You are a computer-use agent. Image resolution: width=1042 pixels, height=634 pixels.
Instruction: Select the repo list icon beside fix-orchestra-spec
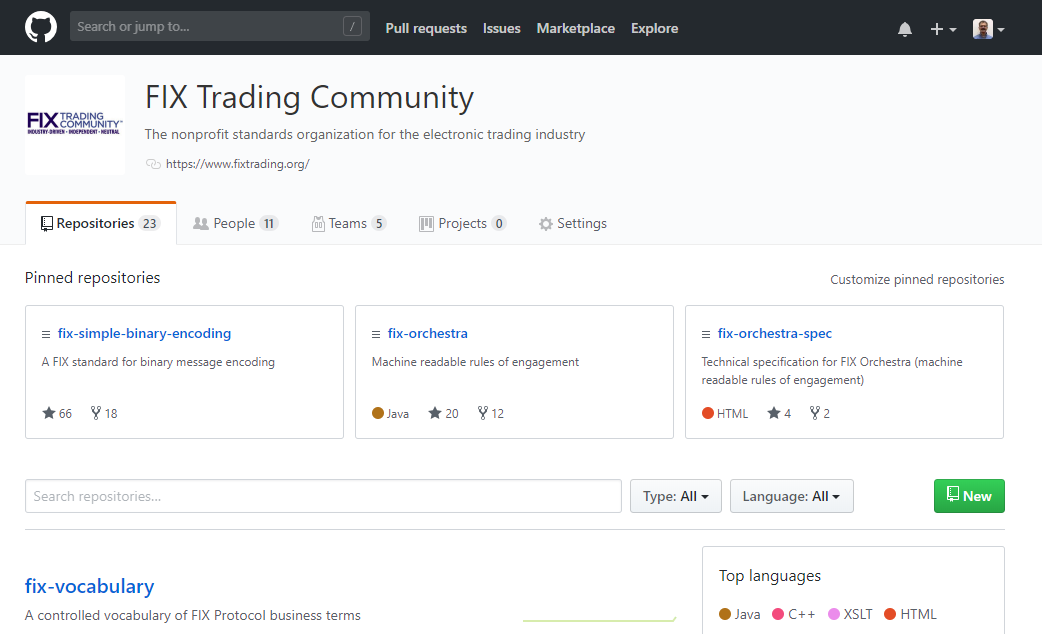tap(704, 333)
